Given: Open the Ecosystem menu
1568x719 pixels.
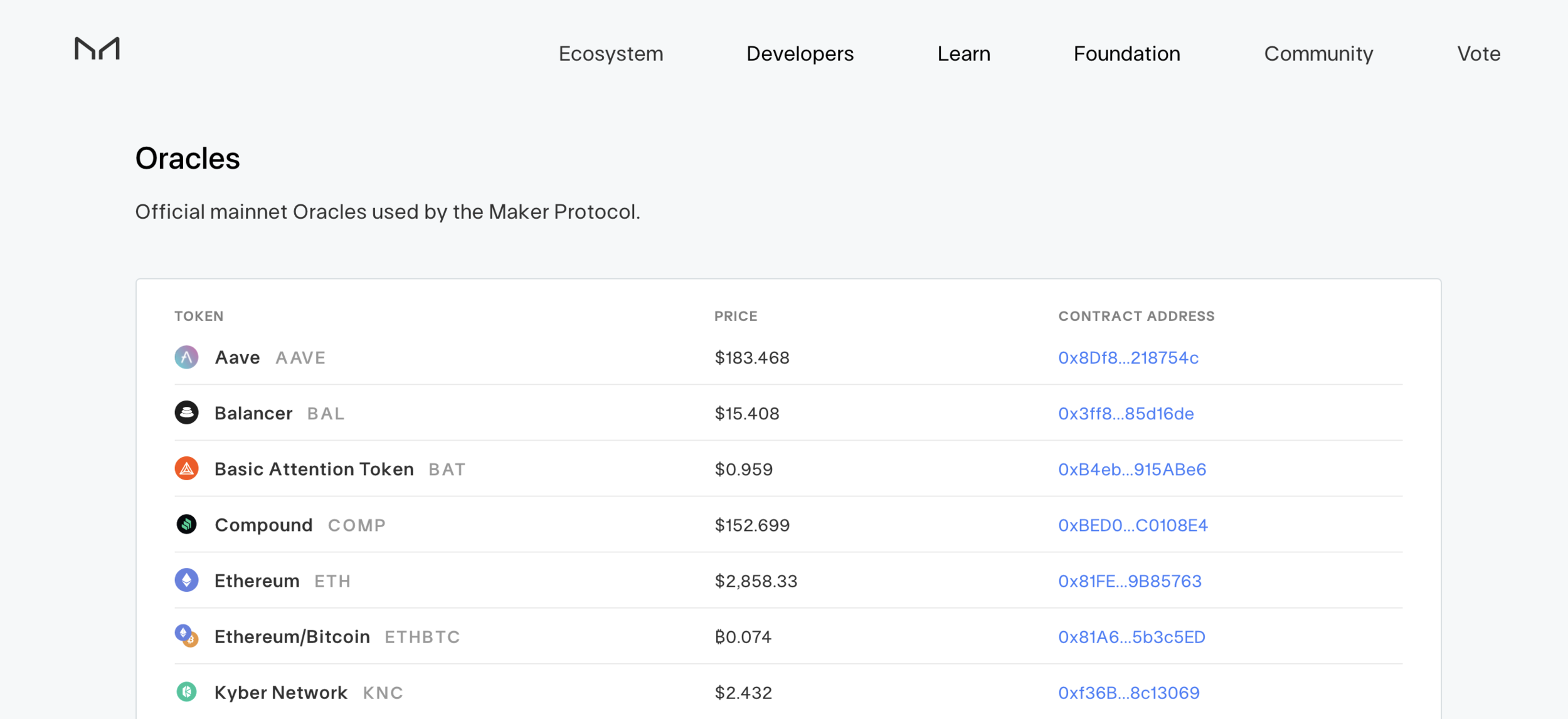Looking at the screenshot, I should point(610,54).
